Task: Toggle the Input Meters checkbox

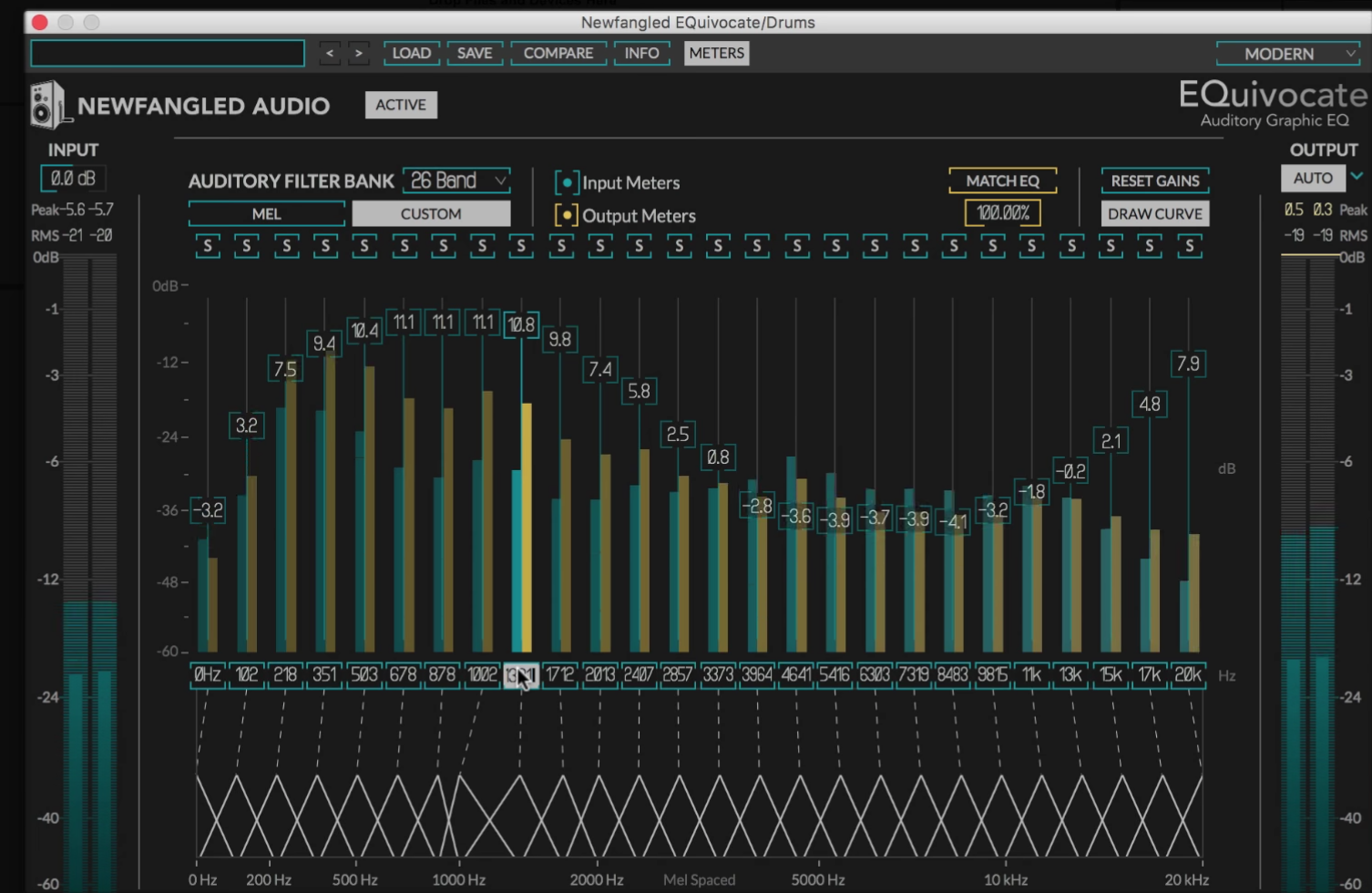Action: [x=567, y=182]
